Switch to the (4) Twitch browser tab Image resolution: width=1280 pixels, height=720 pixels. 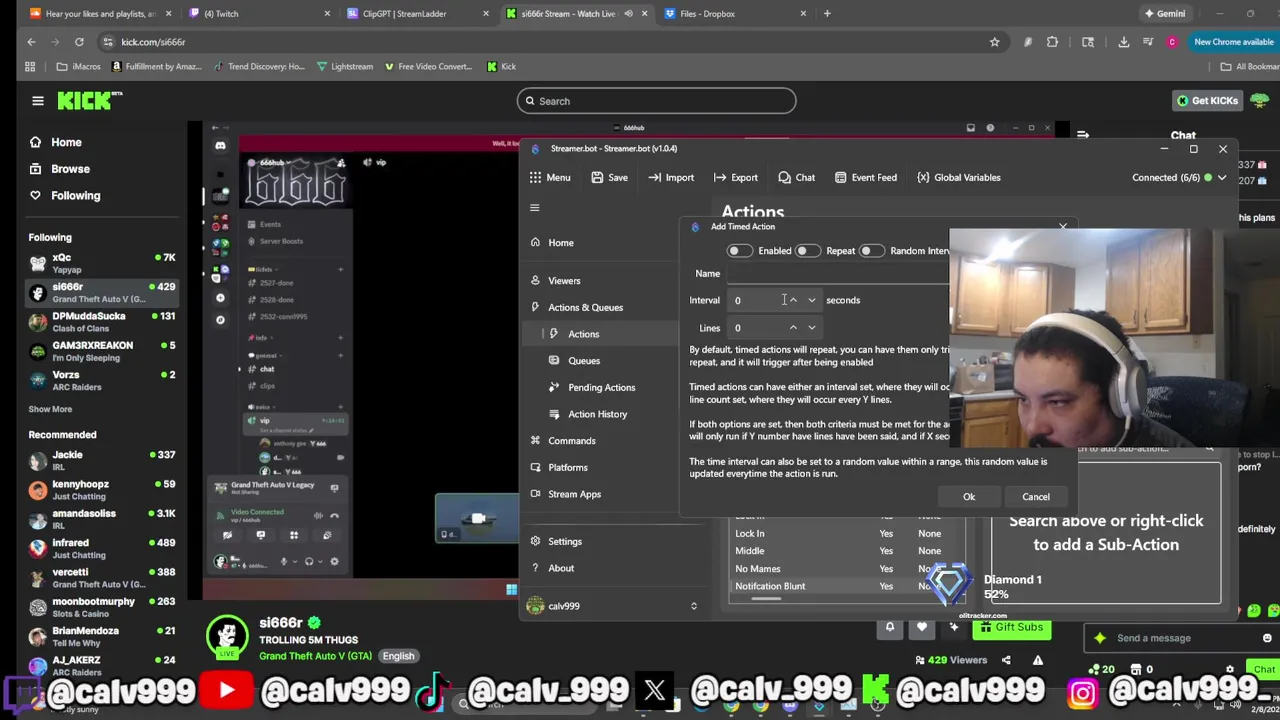click(260, 14)
